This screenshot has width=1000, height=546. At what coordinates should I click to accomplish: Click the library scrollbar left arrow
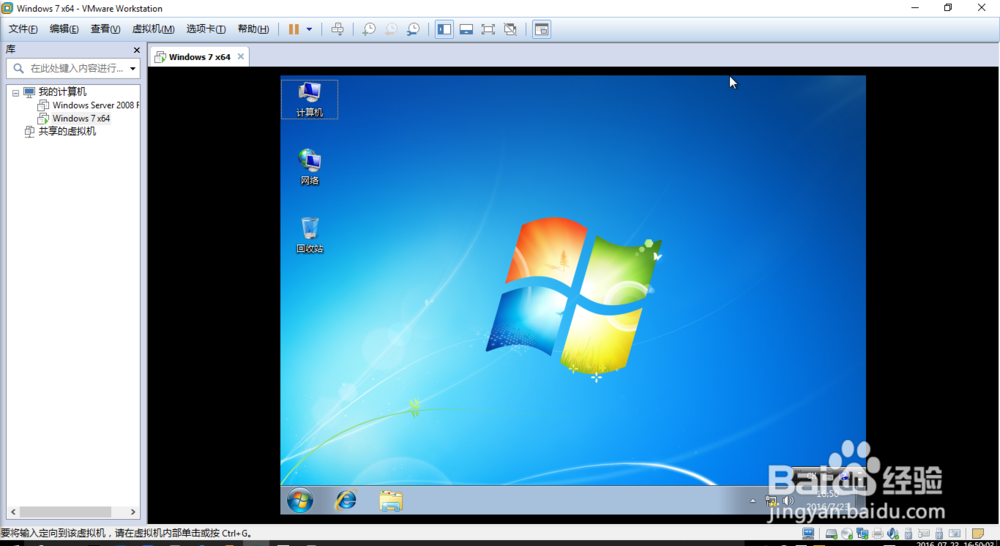coord(13,512)
